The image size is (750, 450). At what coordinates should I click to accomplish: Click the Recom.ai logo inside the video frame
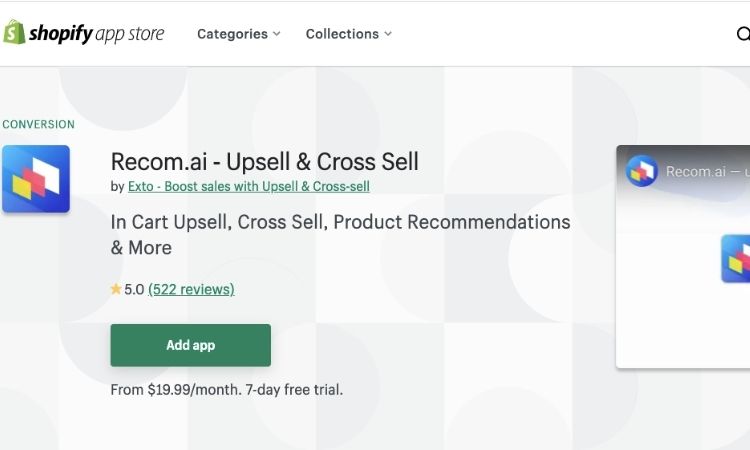[736, 259]
